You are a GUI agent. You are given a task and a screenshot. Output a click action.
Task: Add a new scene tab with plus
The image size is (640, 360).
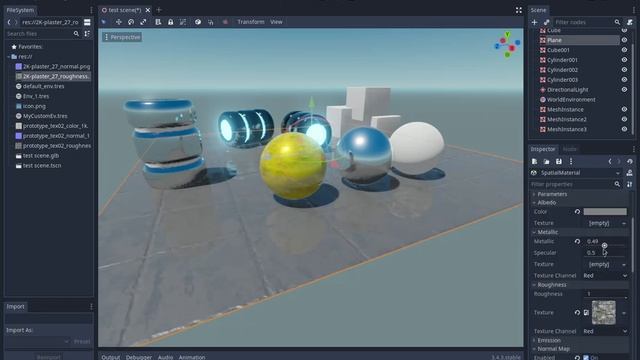pos(159,10)
